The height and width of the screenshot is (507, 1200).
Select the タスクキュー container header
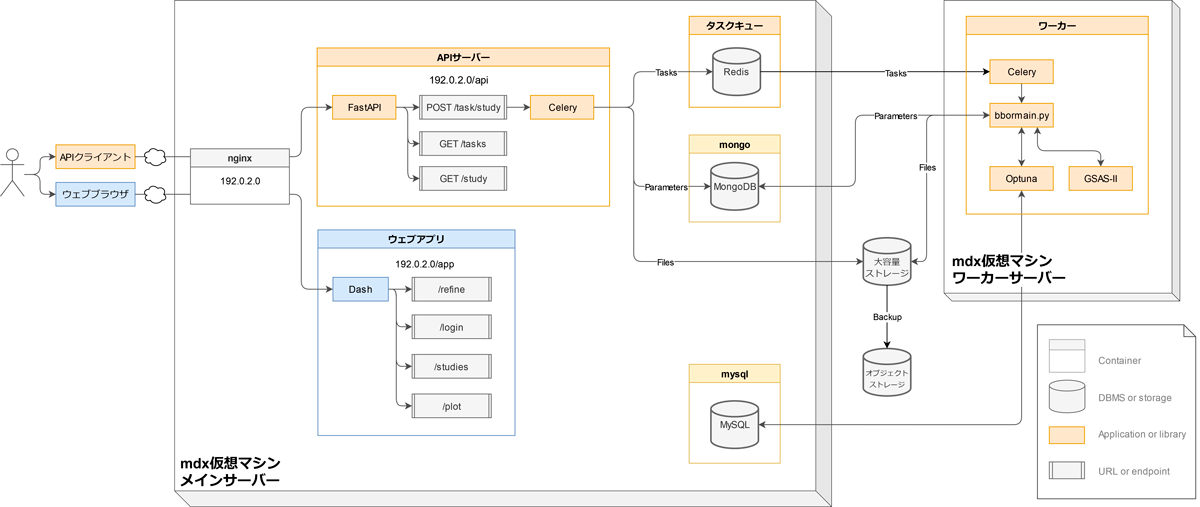pyautogui.click(x=735, y=25)
